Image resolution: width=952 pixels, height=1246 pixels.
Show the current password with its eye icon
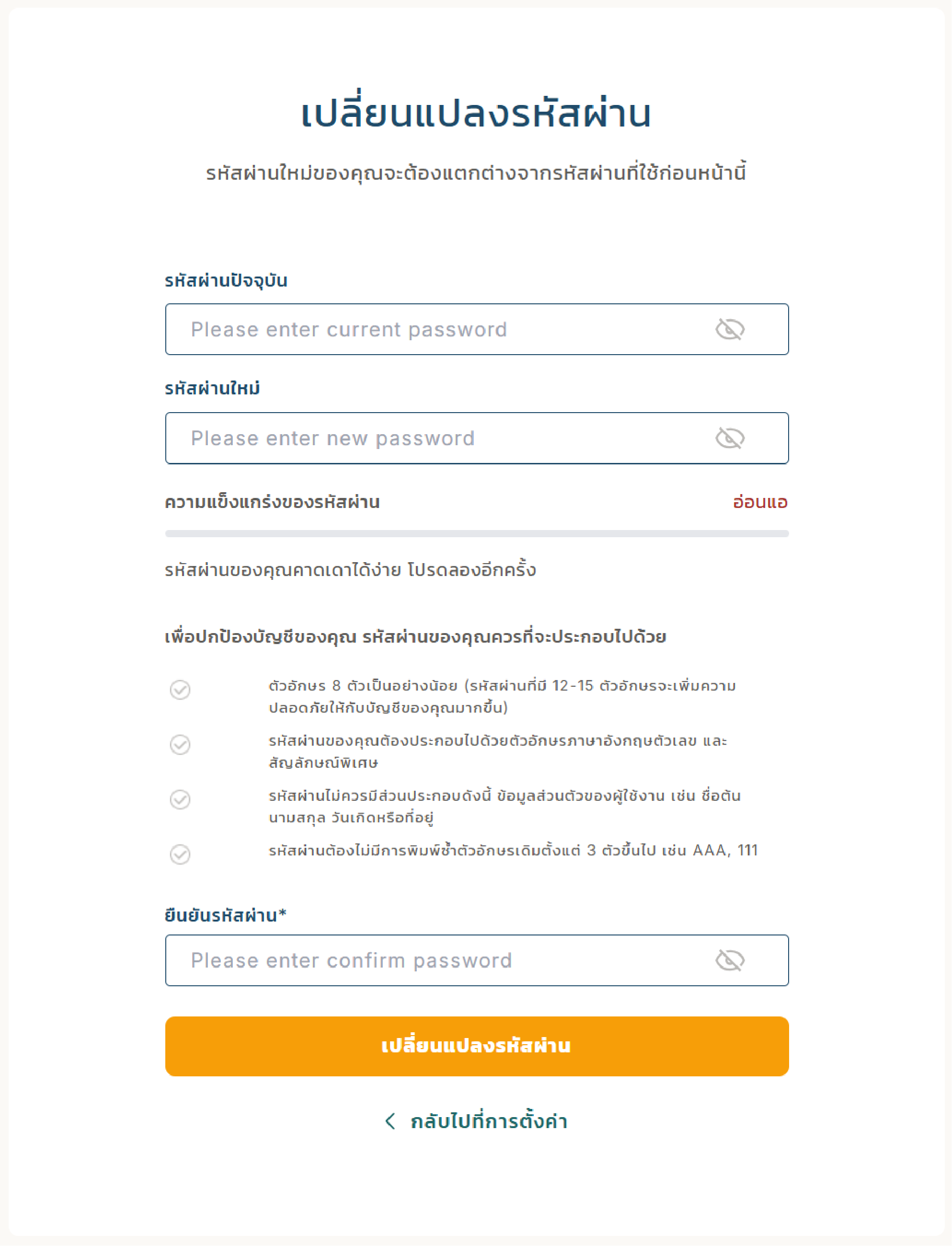[x=730, y=329]
